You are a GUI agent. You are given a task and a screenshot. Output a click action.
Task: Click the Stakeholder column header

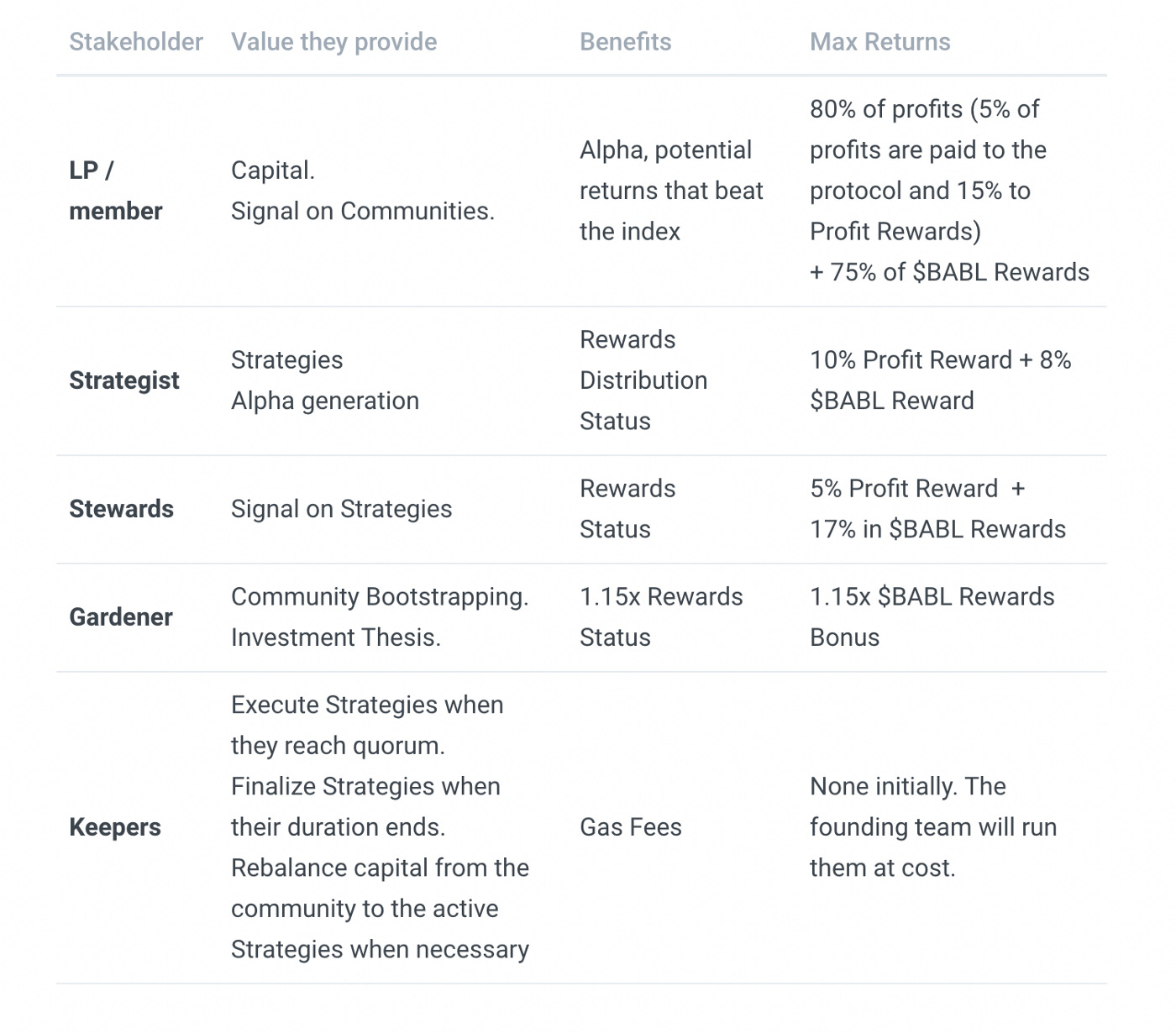pos(136,42)
